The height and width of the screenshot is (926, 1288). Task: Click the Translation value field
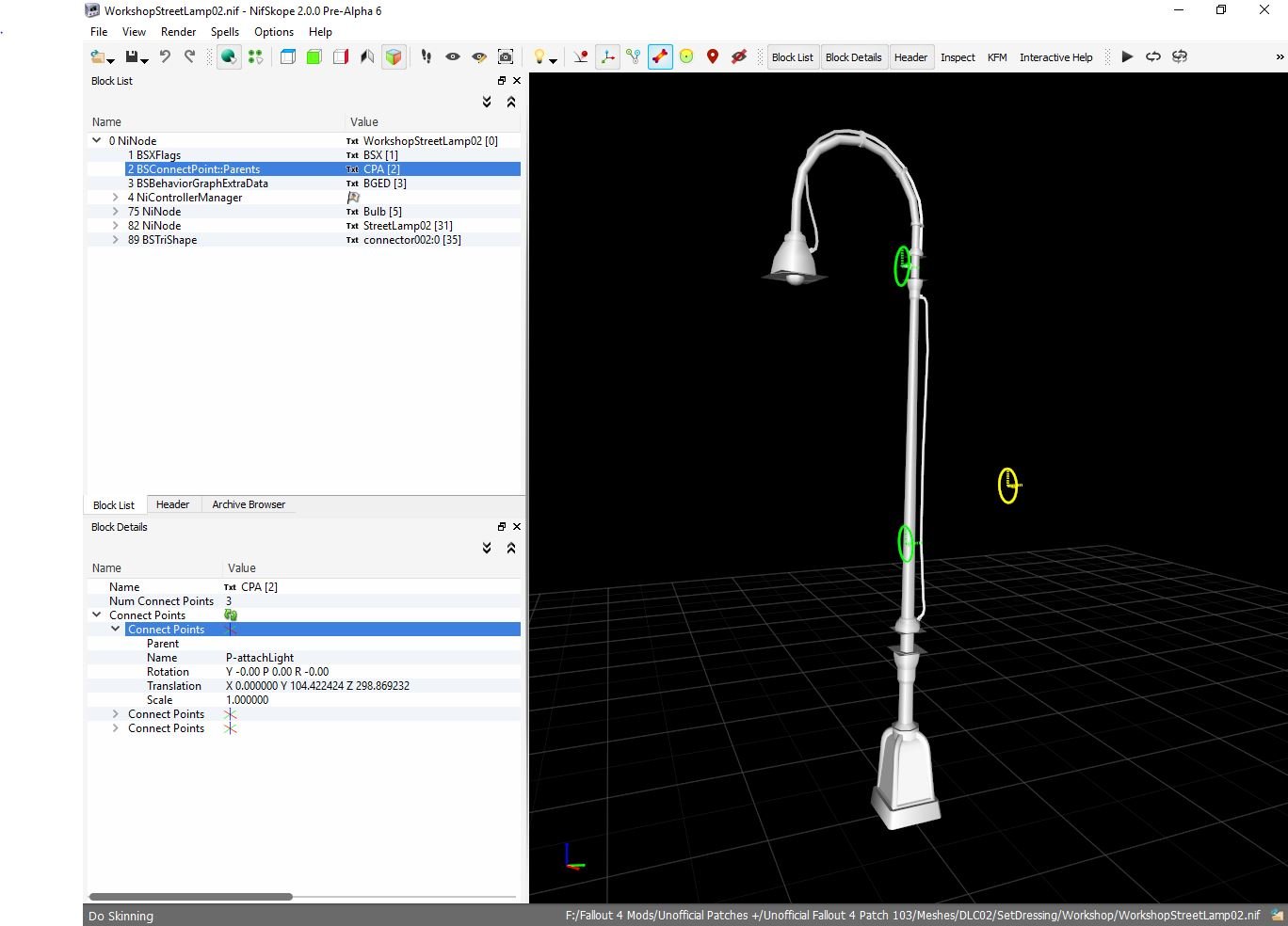click(372, 686)
